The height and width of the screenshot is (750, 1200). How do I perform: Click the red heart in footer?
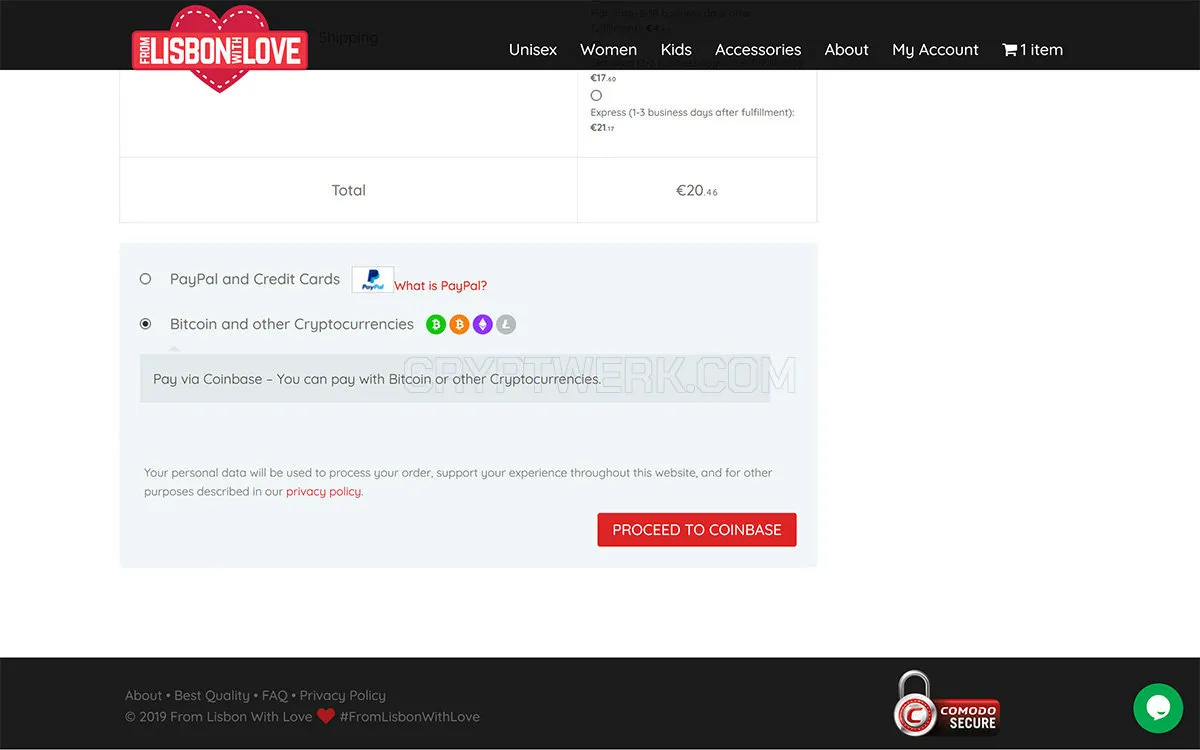326,716
